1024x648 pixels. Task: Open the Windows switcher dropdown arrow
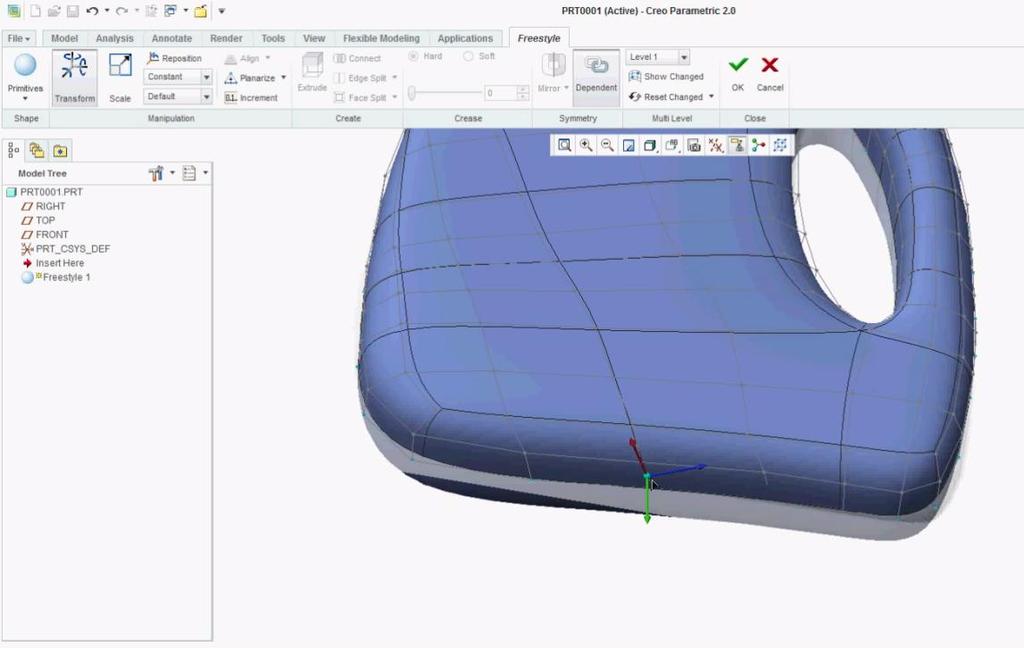[185, 10]
